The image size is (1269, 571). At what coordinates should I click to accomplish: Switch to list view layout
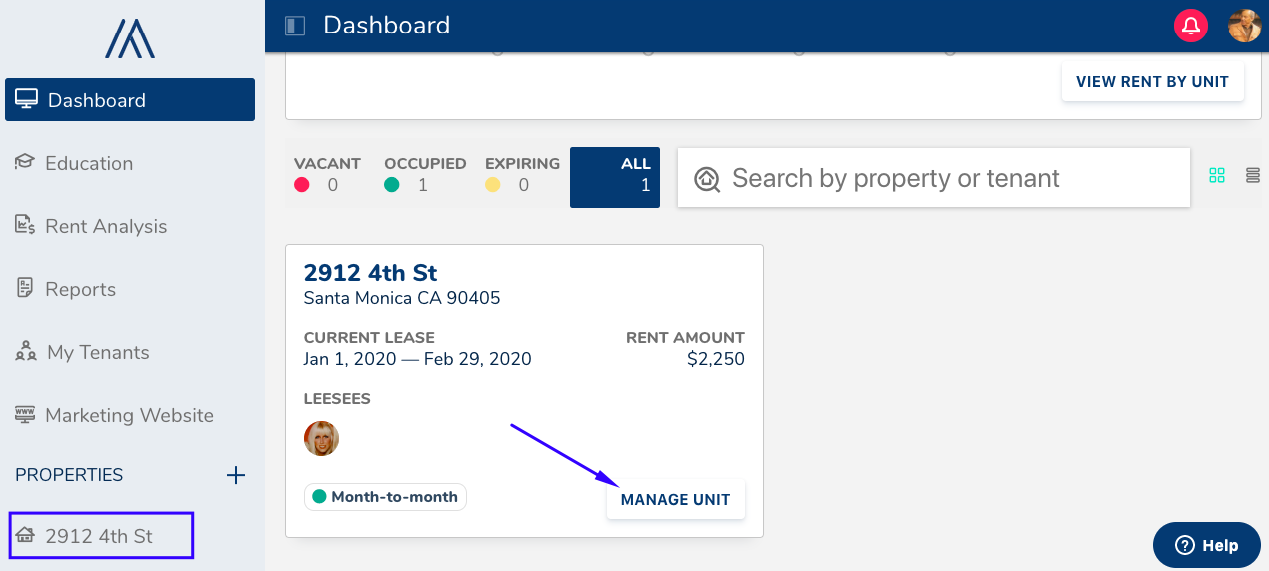pyautogui.click(x=1252, y=176)
